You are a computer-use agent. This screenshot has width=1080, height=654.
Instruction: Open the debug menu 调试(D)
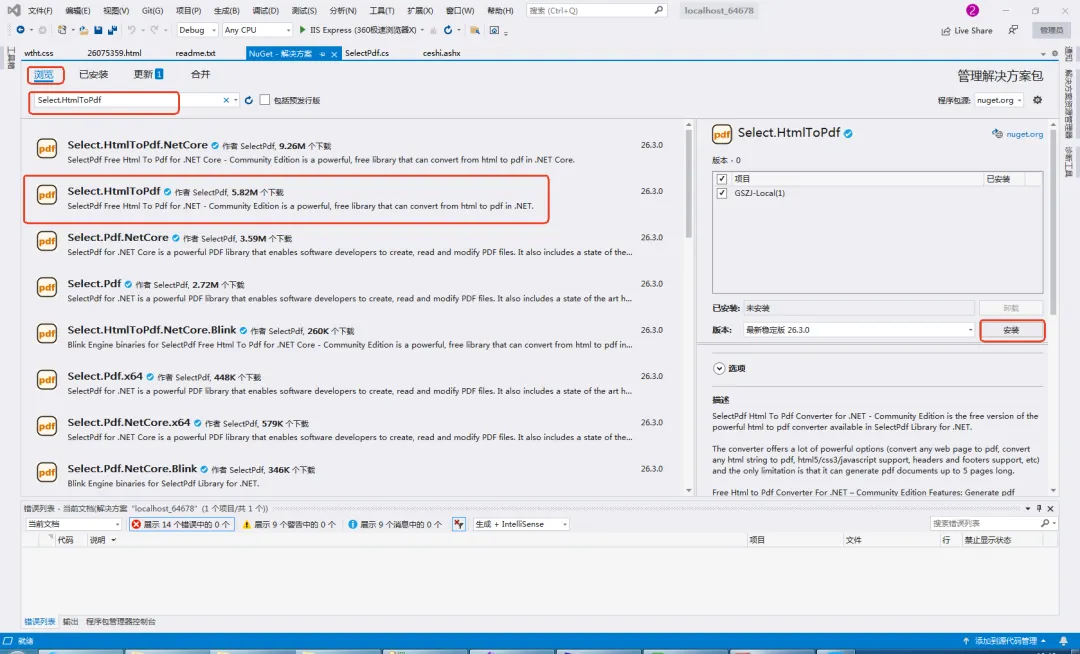pyautogui.click(x=265, y=10)
